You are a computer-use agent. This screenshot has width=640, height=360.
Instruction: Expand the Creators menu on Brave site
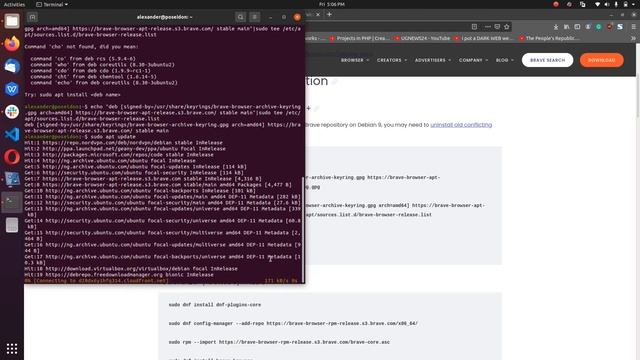[x=392, y=60]
